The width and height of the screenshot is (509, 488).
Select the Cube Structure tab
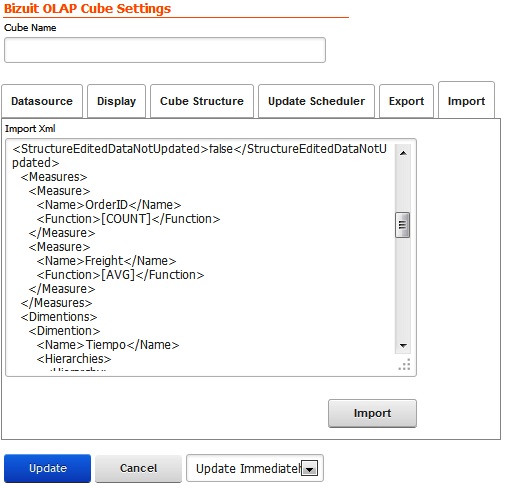coord(202,101)
